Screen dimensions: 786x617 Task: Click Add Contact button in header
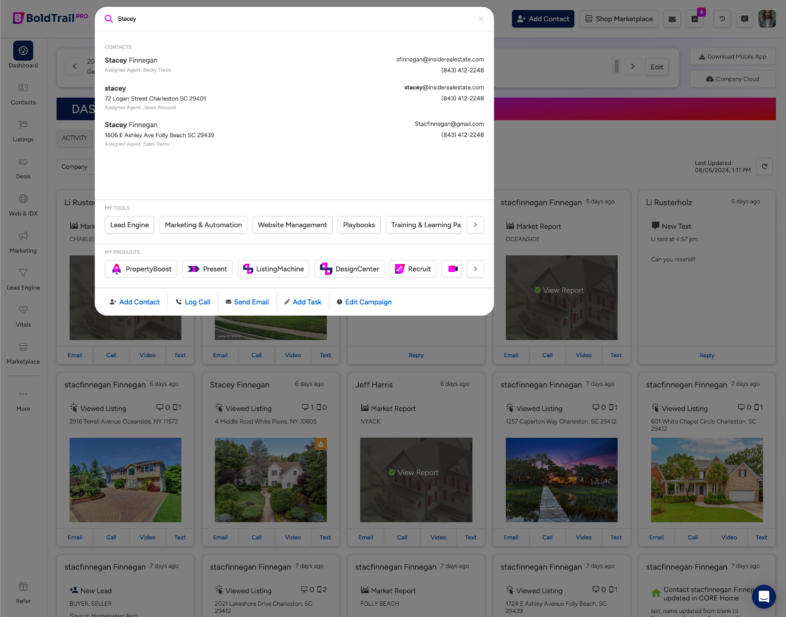(543, 19)
